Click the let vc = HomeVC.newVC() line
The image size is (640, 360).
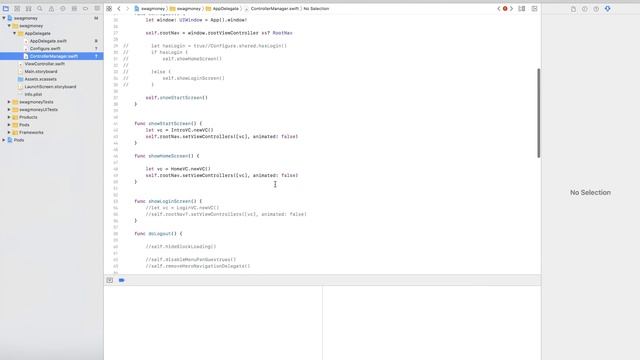click(x=178, y=169)
